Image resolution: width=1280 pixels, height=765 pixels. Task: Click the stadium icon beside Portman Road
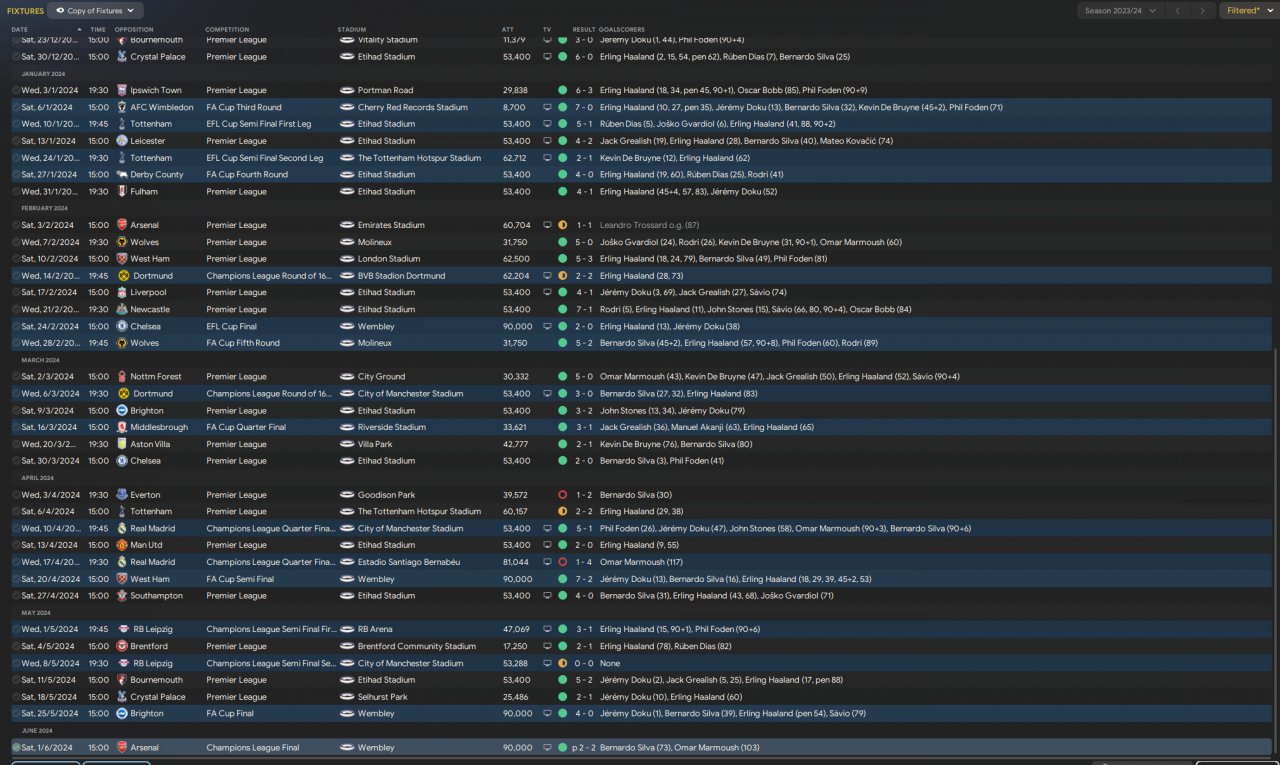tap(347, 90)
